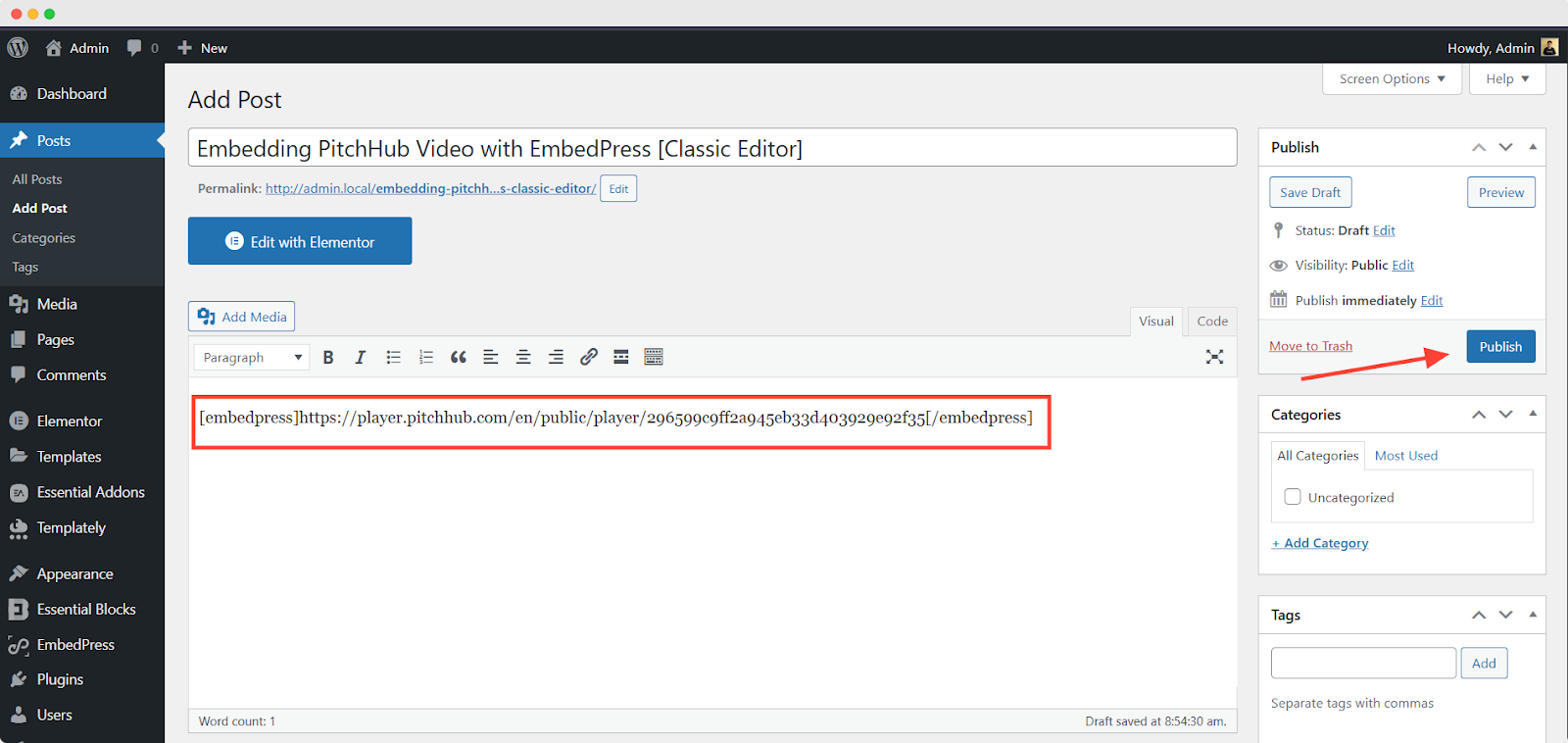
Task: Click the WordPress logo in the admin bar
Action: (18, 47)
